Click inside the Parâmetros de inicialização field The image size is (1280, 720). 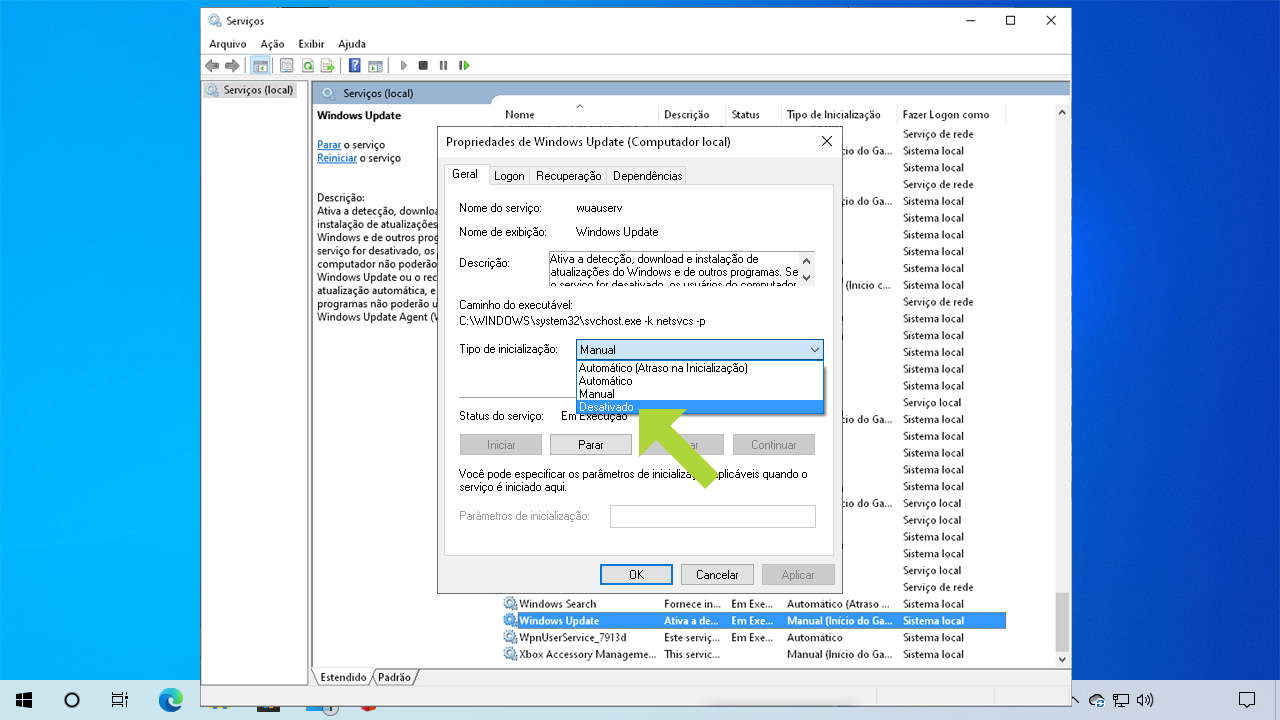pos(712,515)
